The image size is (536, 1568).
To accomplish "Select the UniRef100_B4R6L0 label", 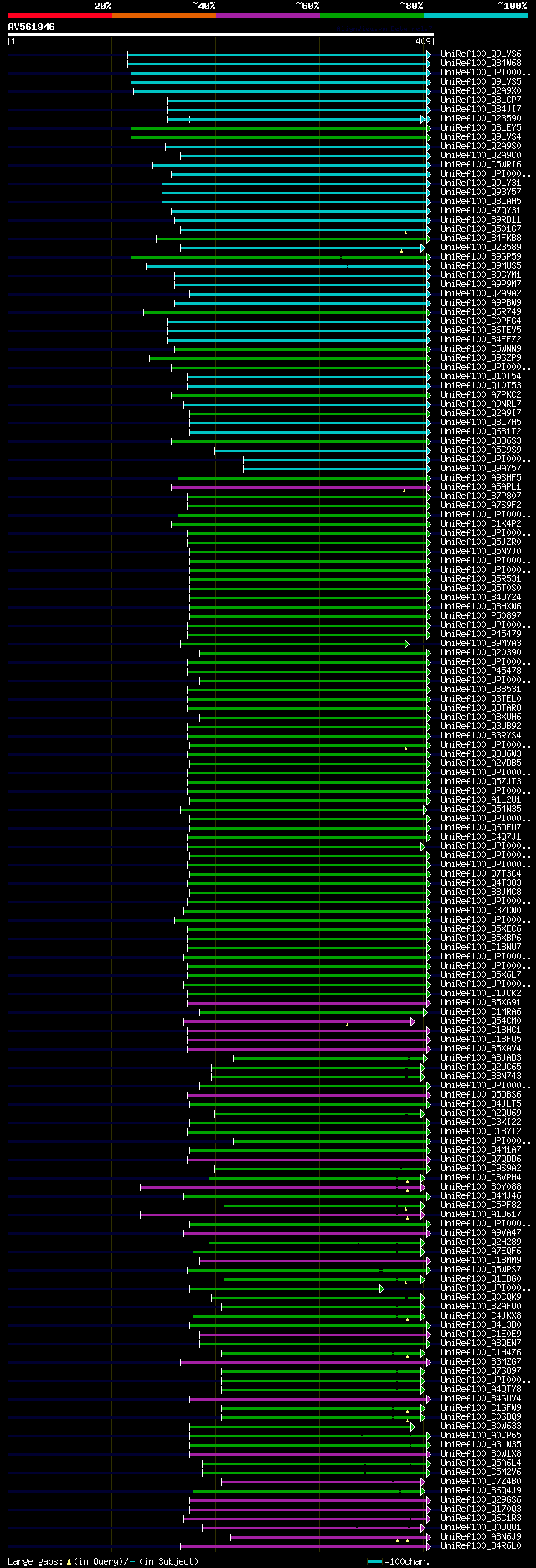I will [481, 1546].
